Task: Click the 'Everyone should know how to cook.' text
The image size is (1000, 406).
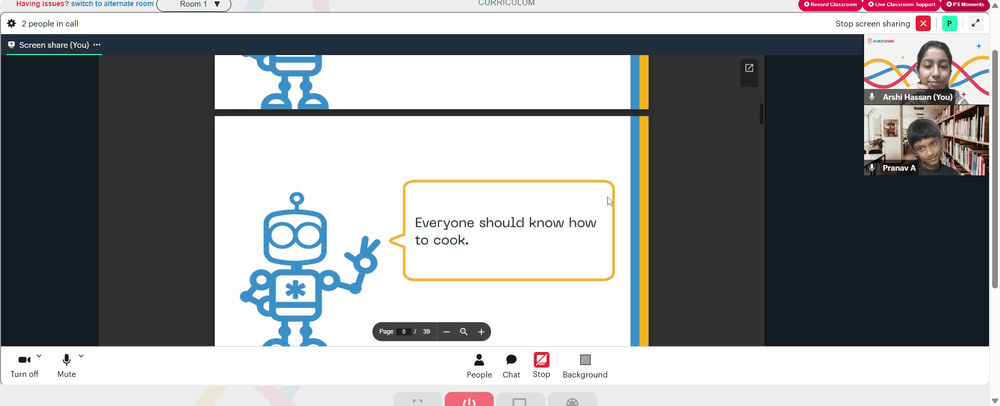Action: pos(505,231)
